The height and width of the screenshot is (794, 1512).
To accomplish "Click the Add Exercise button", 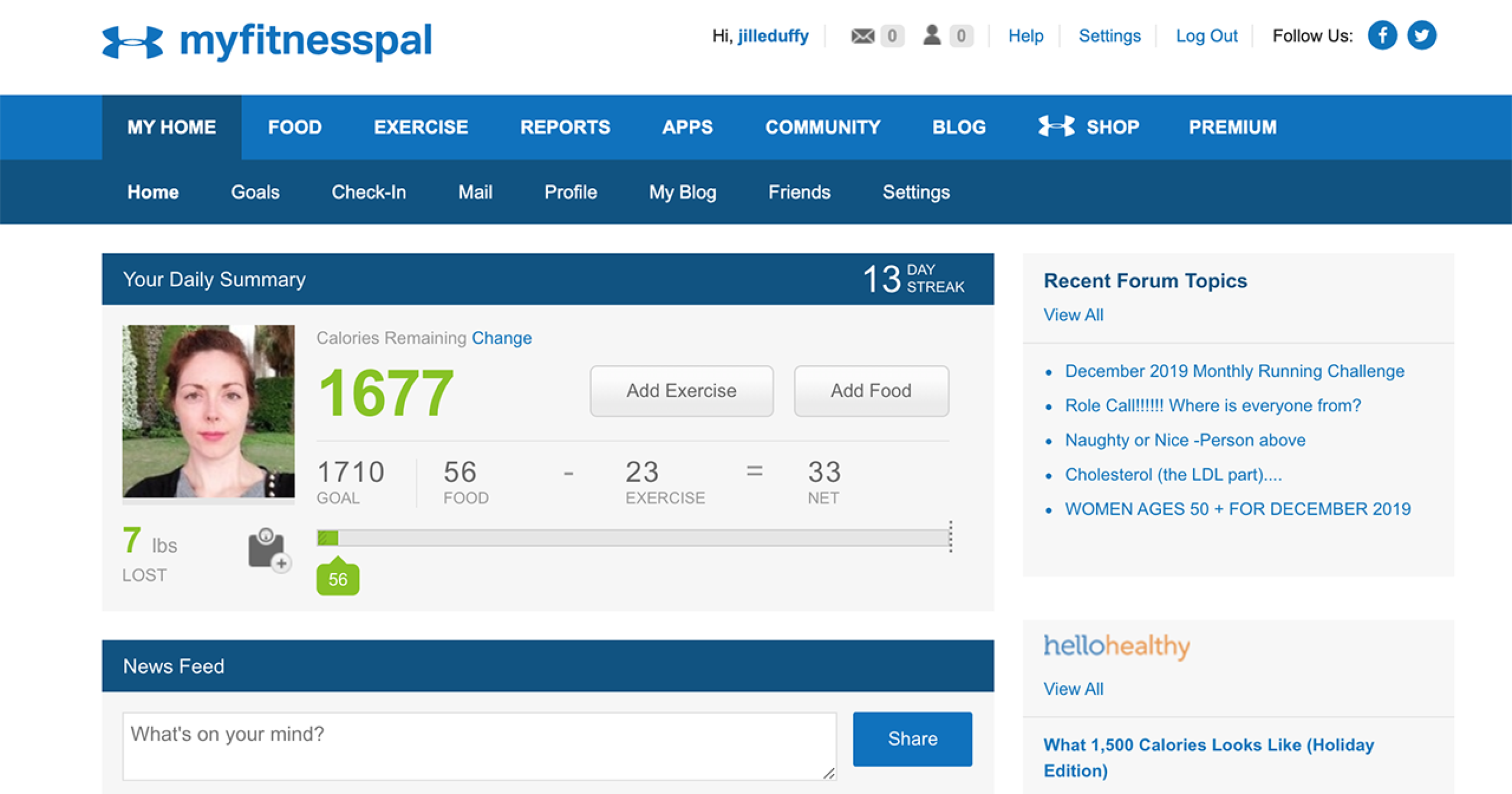I will point(681,391).
